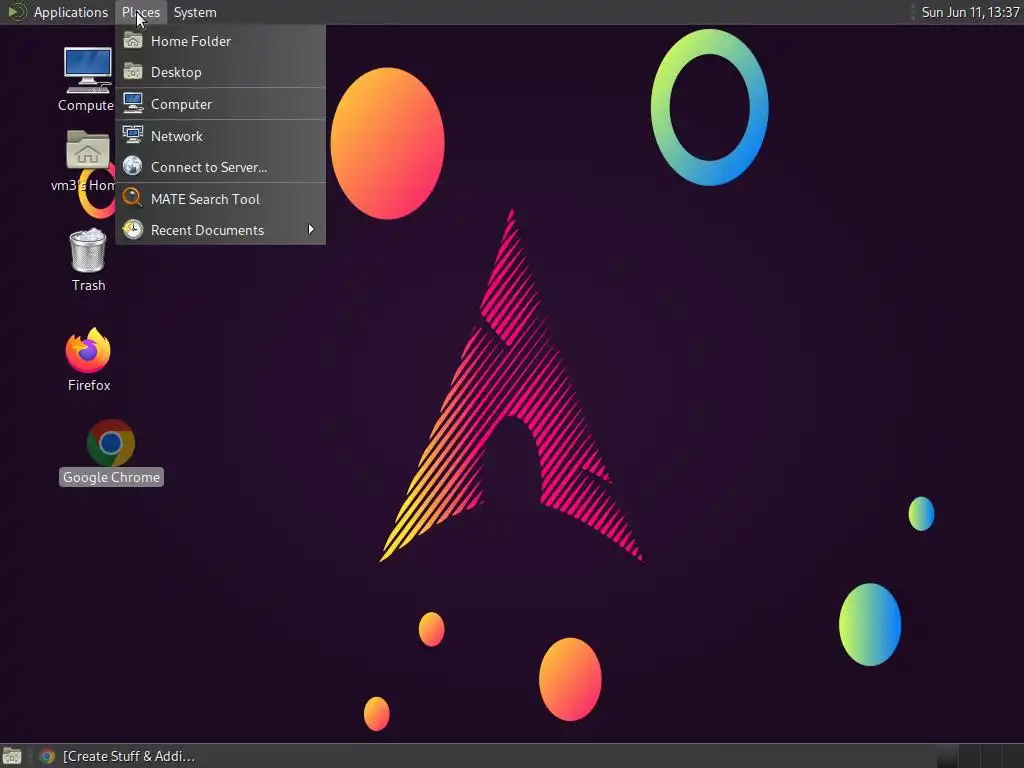1024x768 pixels.
Task: Click the Google Chrome icon label
Action: pos(111,477)
